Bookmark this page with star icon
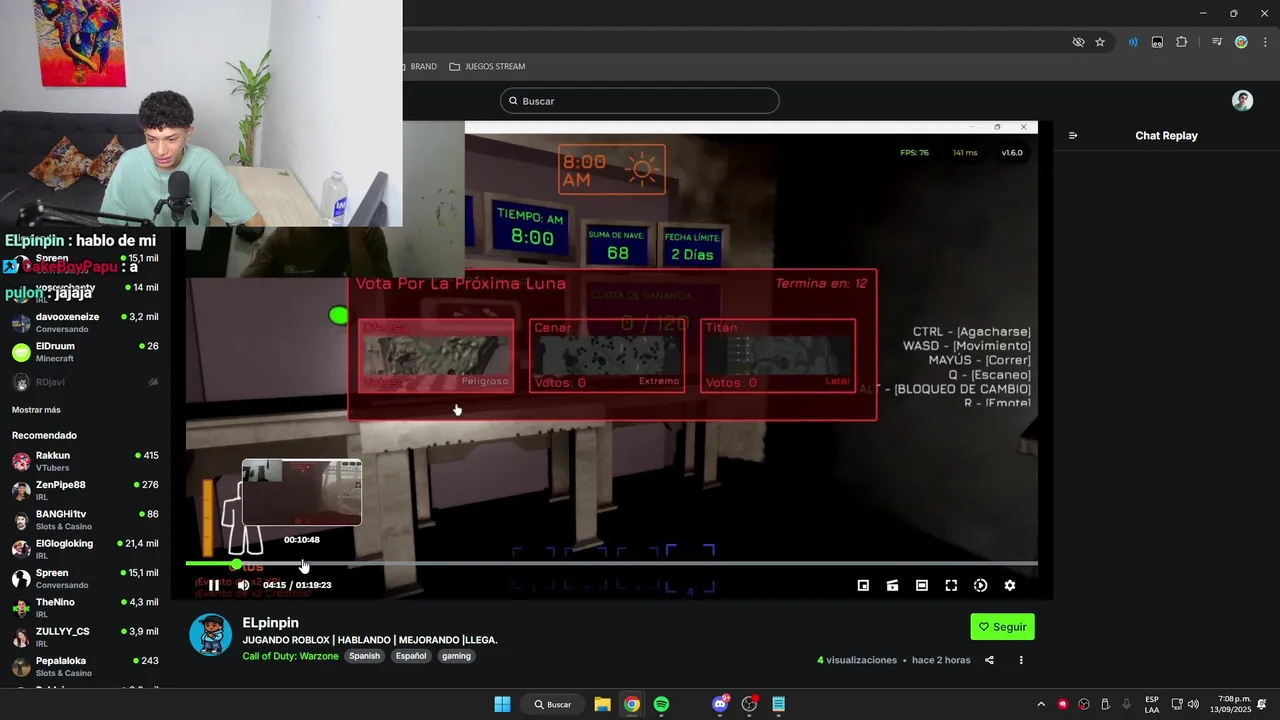 [1100, 42]
